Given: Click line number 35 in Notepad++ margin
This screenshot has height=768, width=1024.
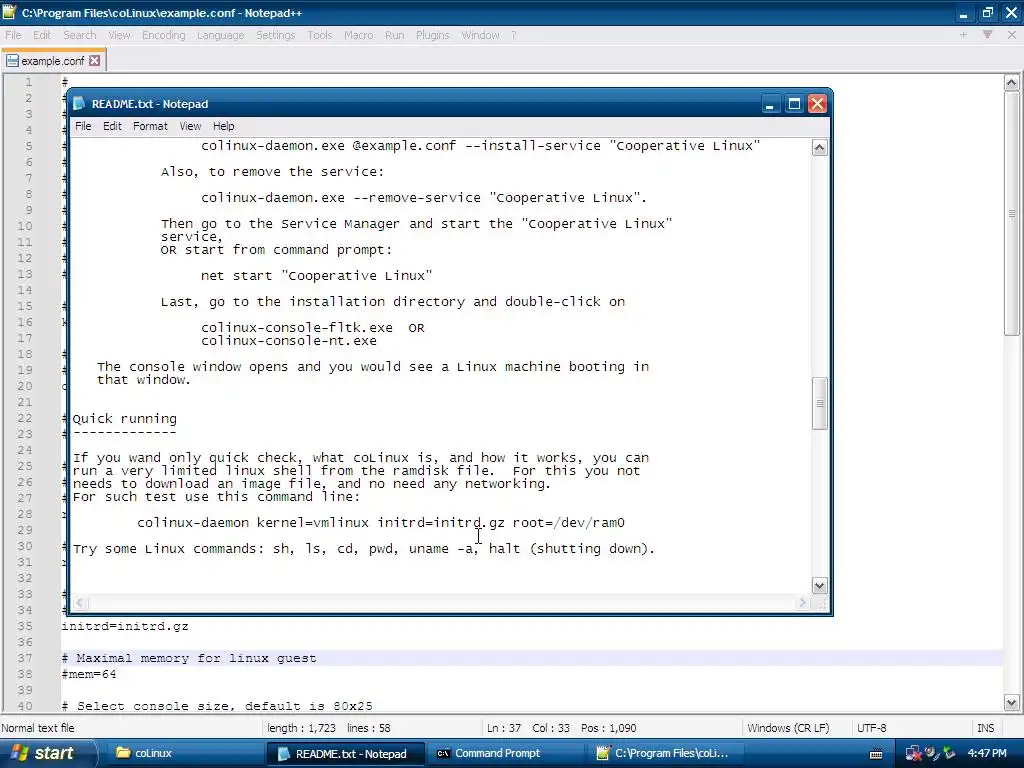Looking at the screenshot, I should 25,626.
